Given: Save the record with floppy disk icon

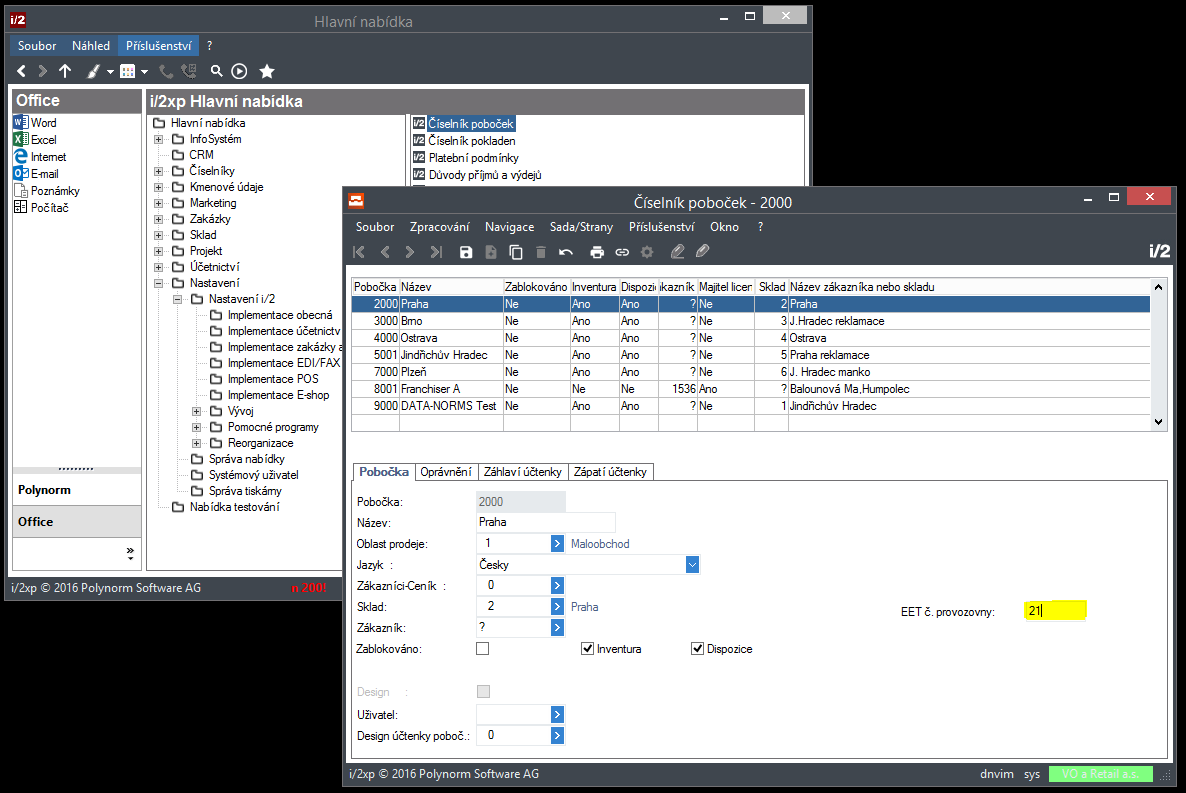Looking at the screenshot, I should pos(466,252).
